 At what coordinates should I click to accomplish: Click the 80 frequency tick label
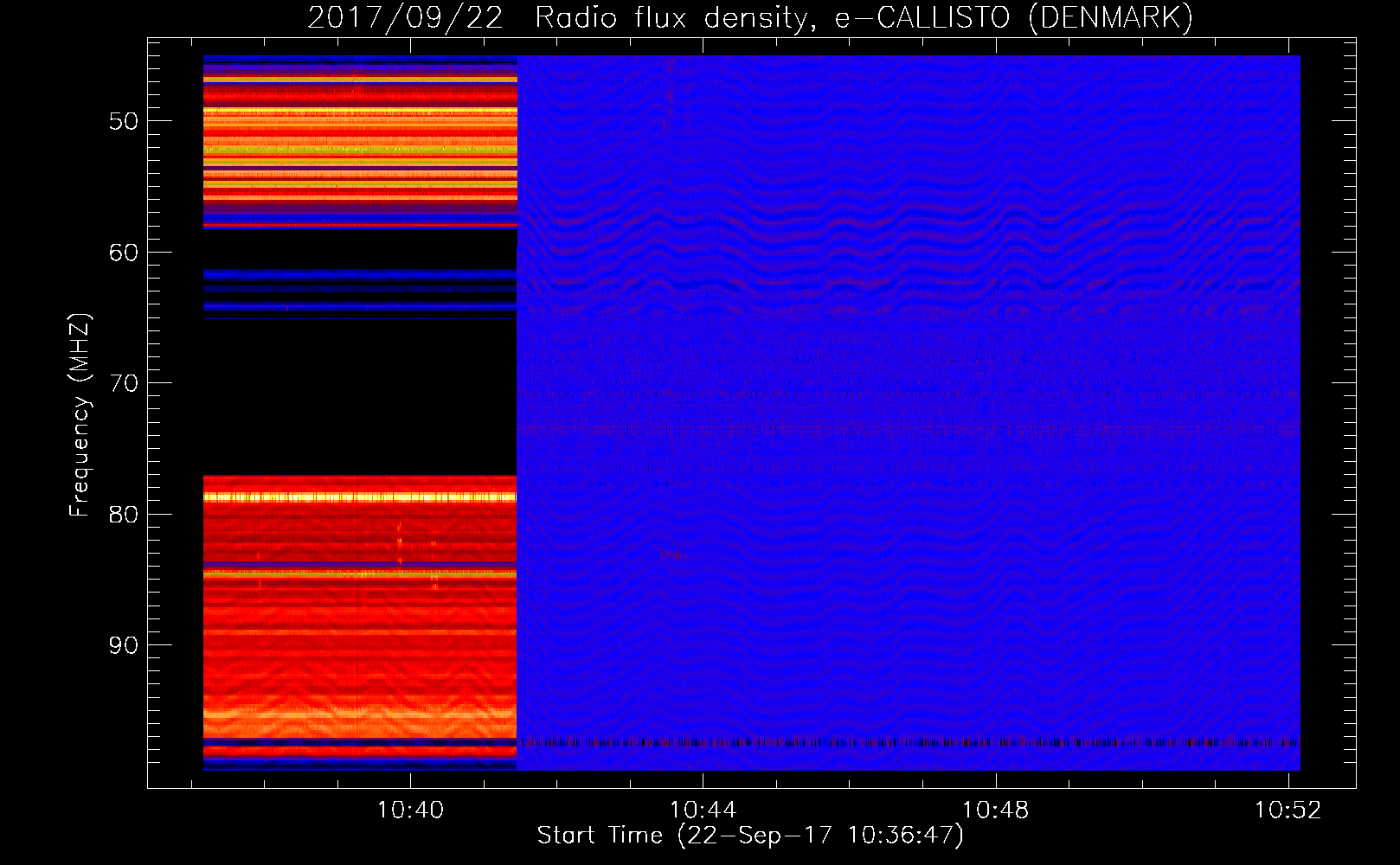click(124, 515)
